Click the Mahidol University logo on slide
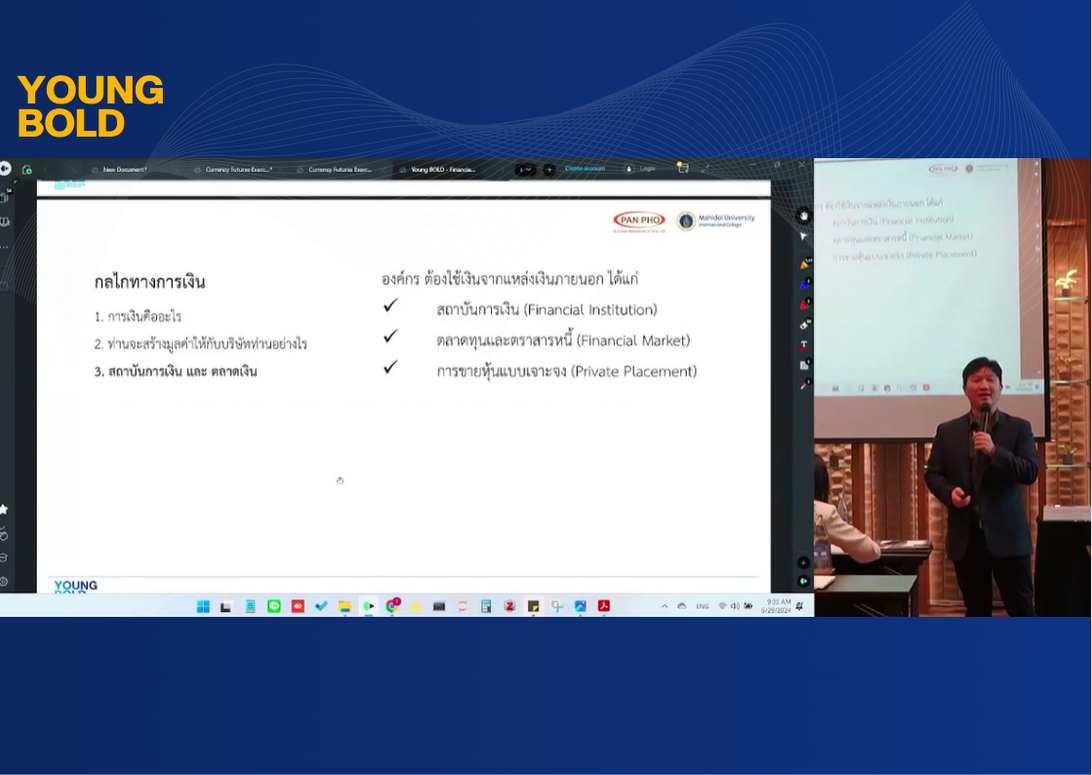 [x=716, y=221]
